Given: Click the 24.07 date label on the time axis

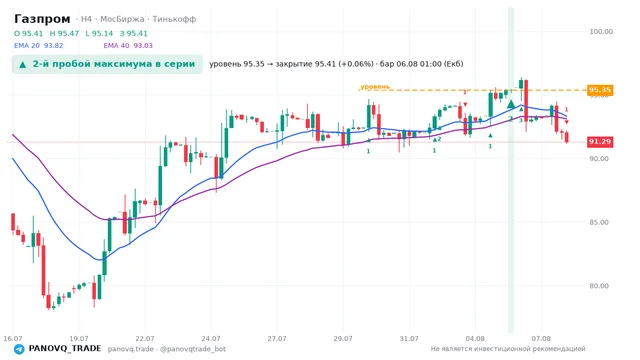Looking at the screenshot, I should pos(211,339).
